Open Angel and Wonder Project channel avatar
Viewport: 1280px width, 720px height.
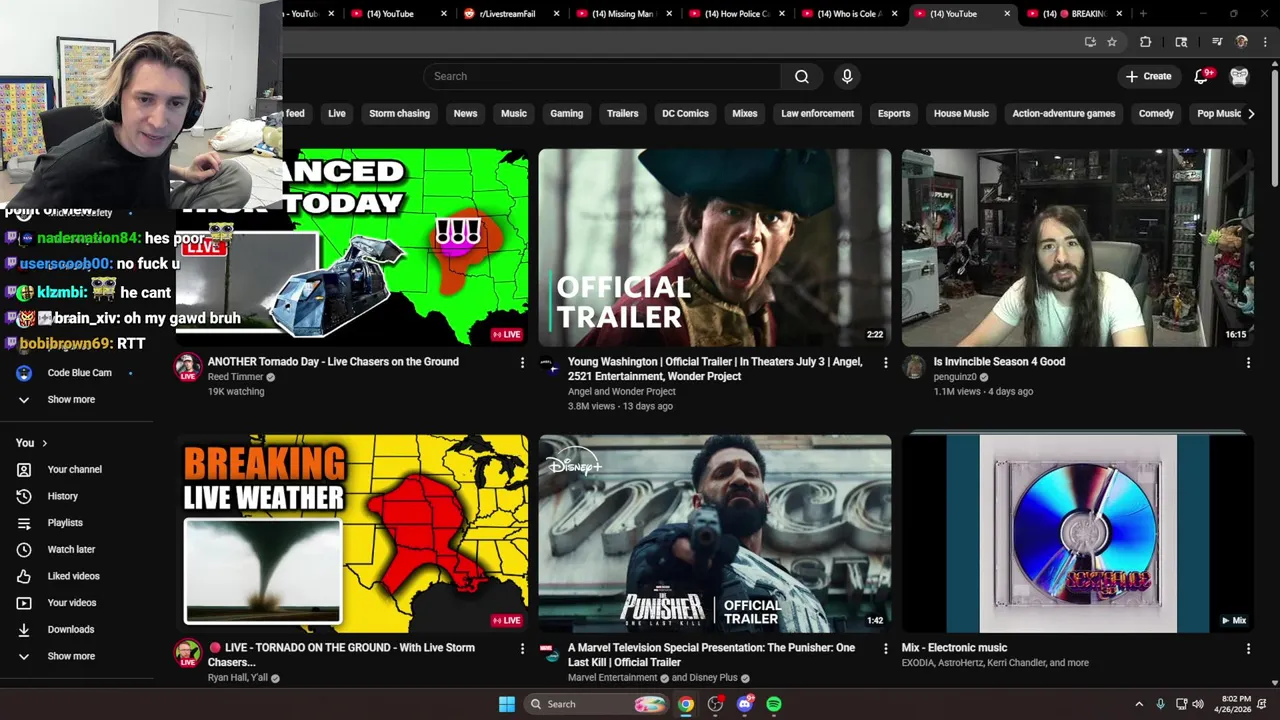549,367
